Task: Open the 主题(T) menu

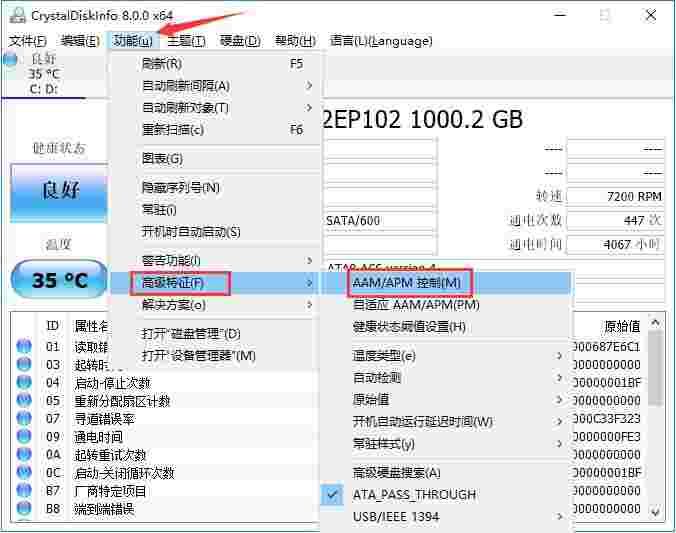Action: 186,41
